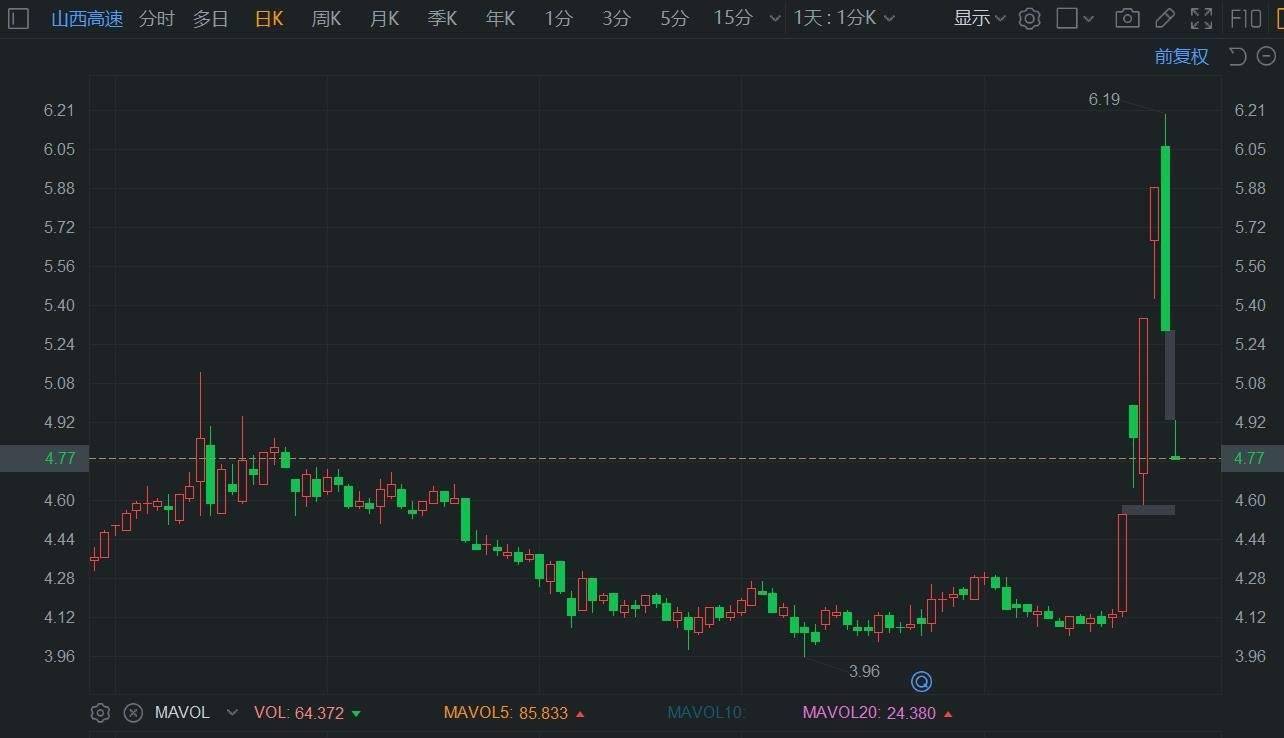
Task: Click the 3.96 low price annotation
Action: 864,671
